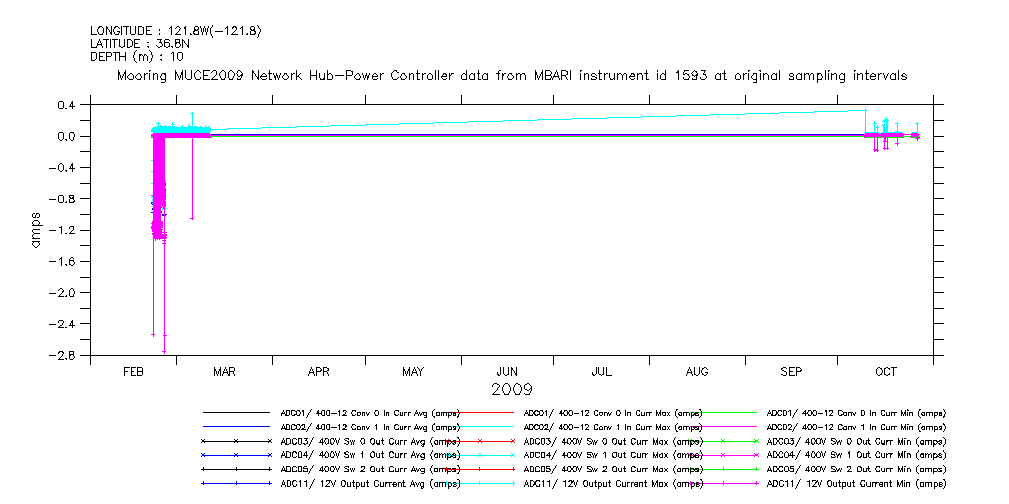This screenshot has width=1009, height=504.
Task: Click the LONGITUDE 121.8W header text
Action: (176, 31)
